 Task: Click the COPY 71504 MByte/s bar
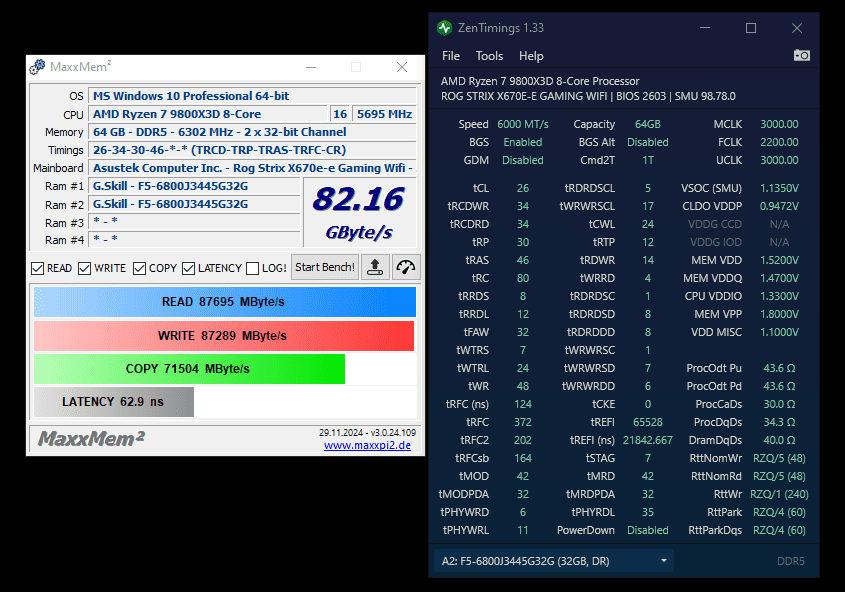(189, 369)
